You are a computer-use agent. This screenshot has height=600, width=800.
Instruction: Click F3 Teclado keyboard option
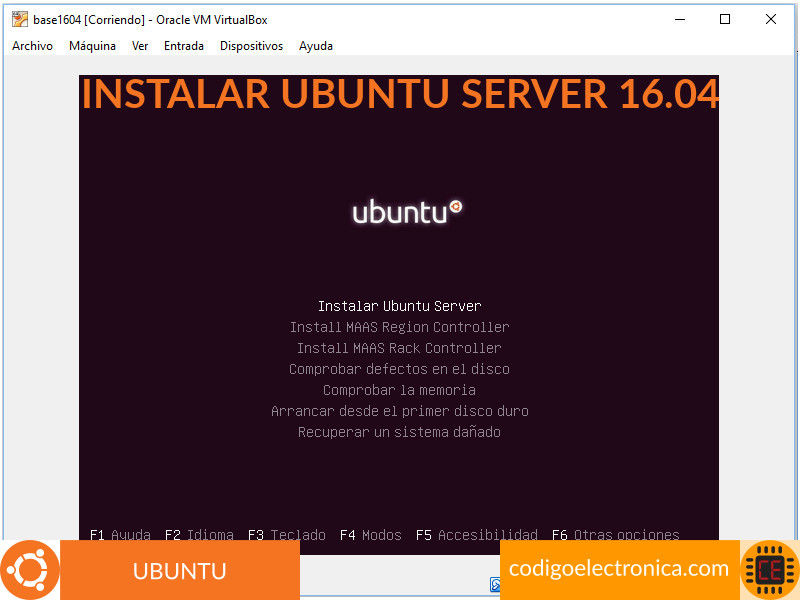tap(287, 534)
